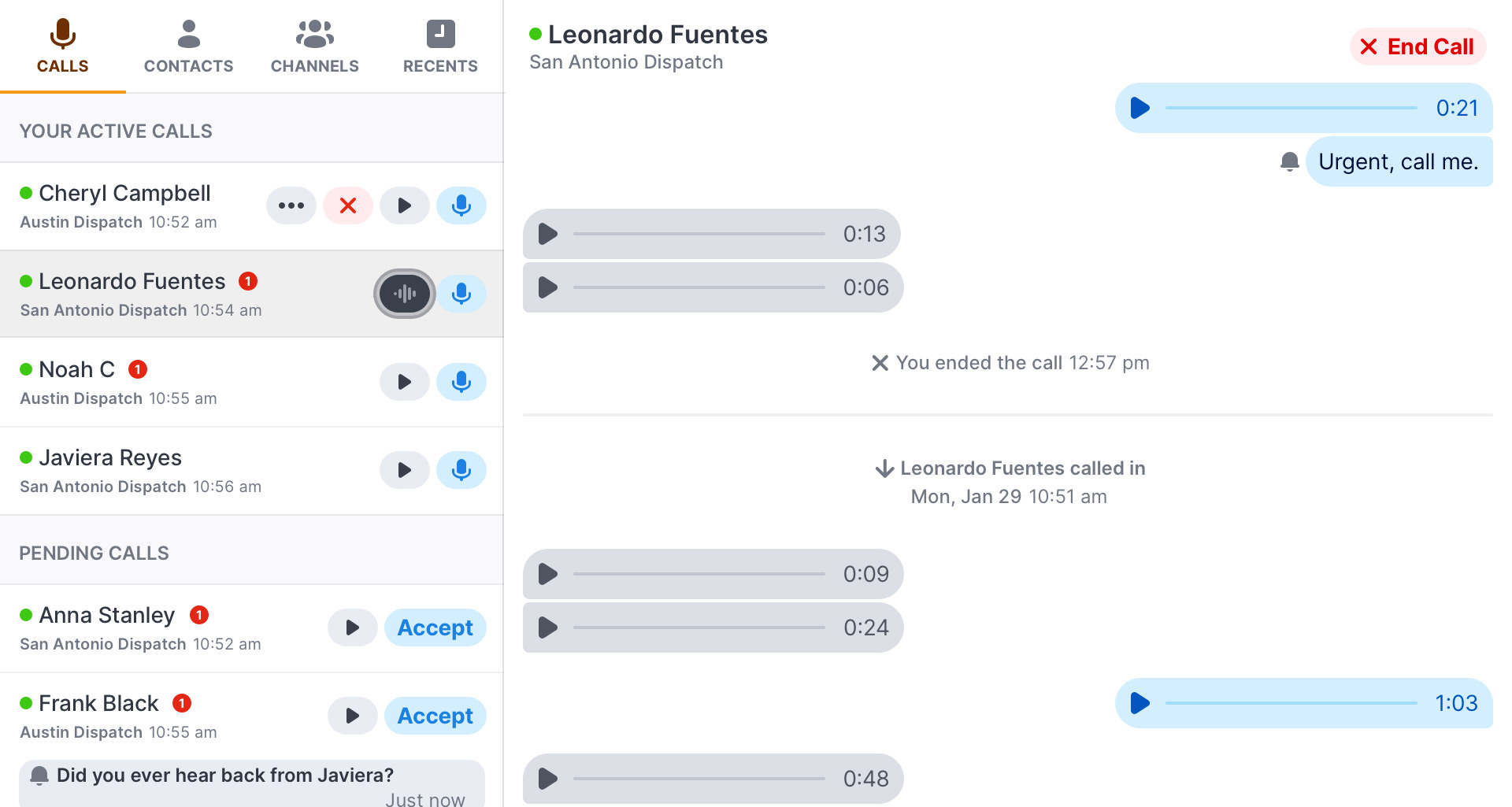The image size is (1512, 807).
Task: Seek within the 0:13 voice message track
Action: coord(699,234)
